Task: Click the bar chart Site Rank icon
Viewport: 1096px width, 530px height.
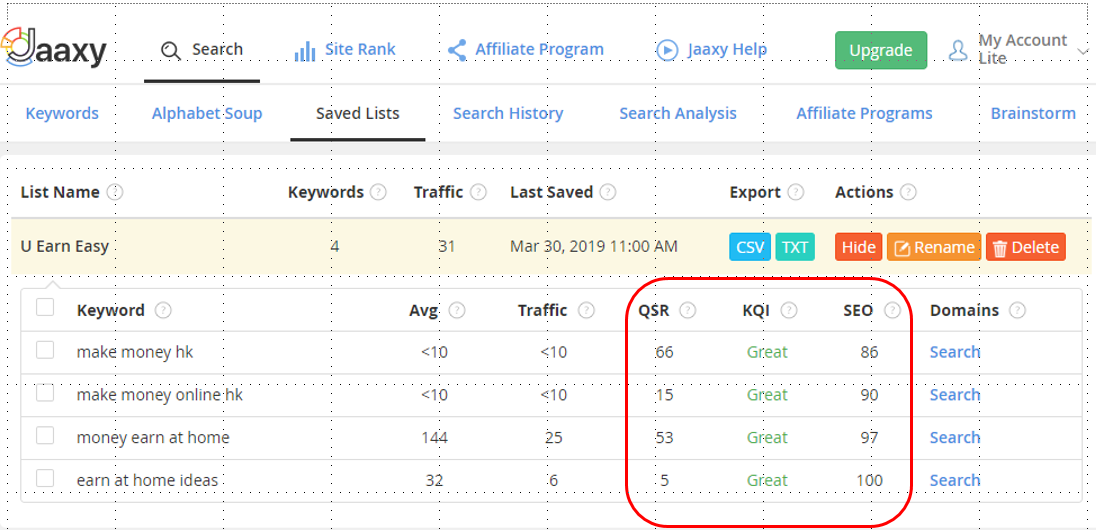Action: 305,51
